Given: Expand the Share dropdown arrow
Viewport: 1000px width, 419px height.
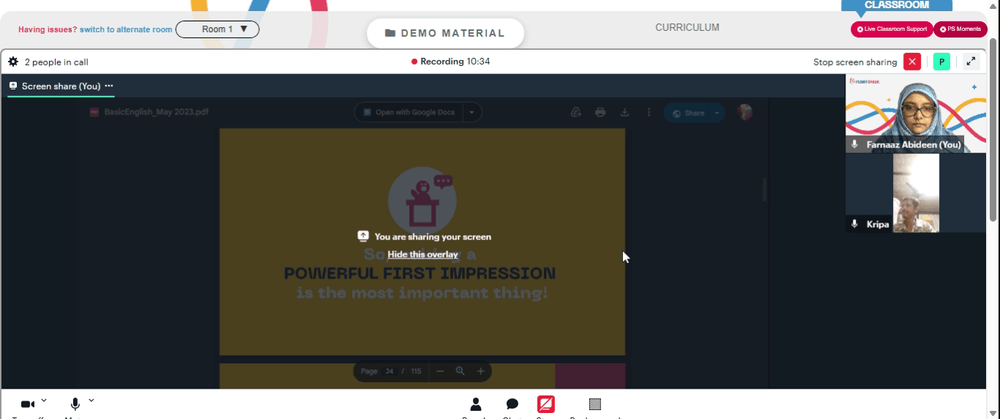Looking at the screenshot, I should 717,113.
